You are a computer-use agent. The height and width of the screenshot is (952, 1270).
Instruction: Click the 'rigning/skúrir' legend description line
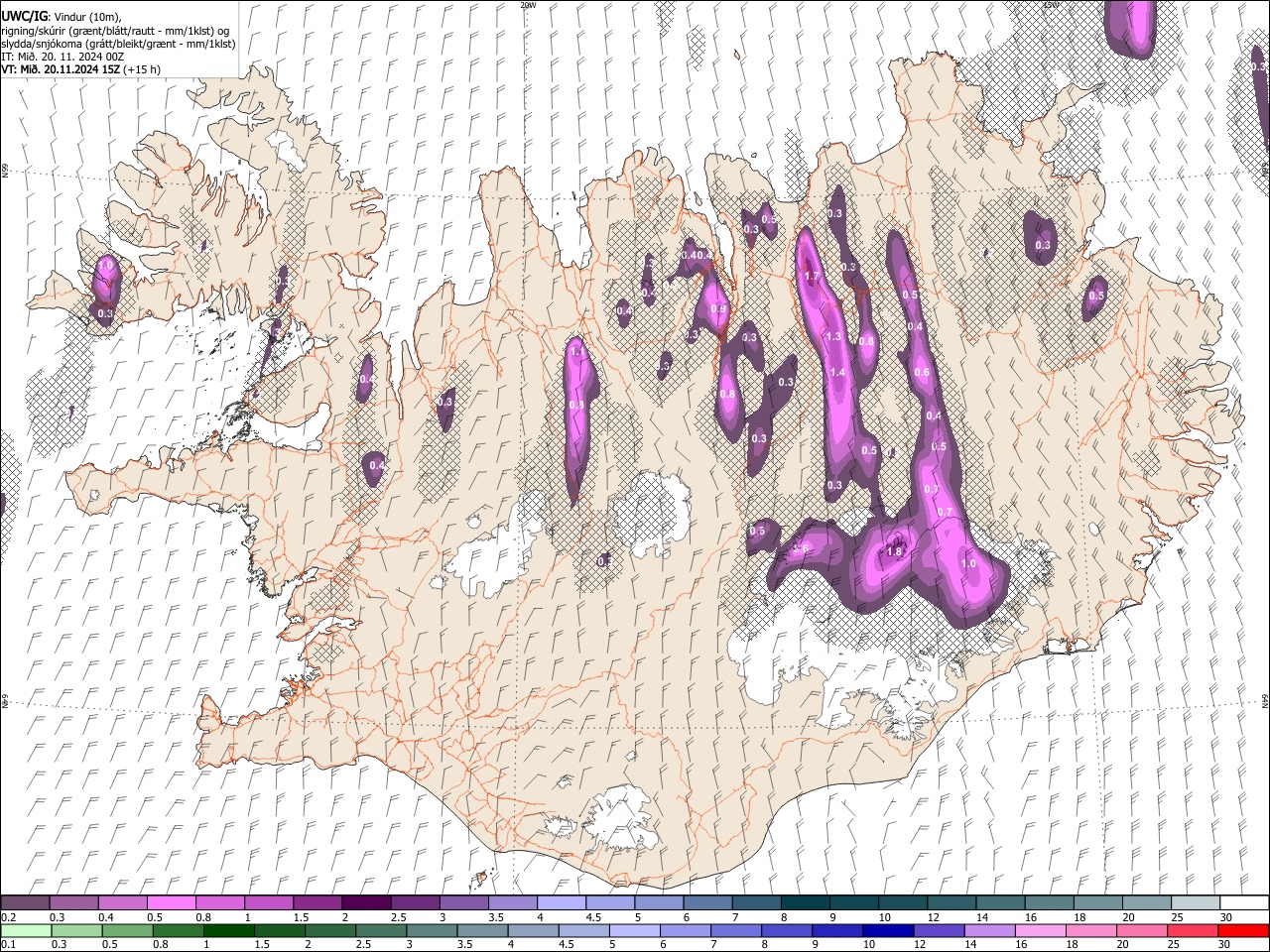tap(116, 31)
